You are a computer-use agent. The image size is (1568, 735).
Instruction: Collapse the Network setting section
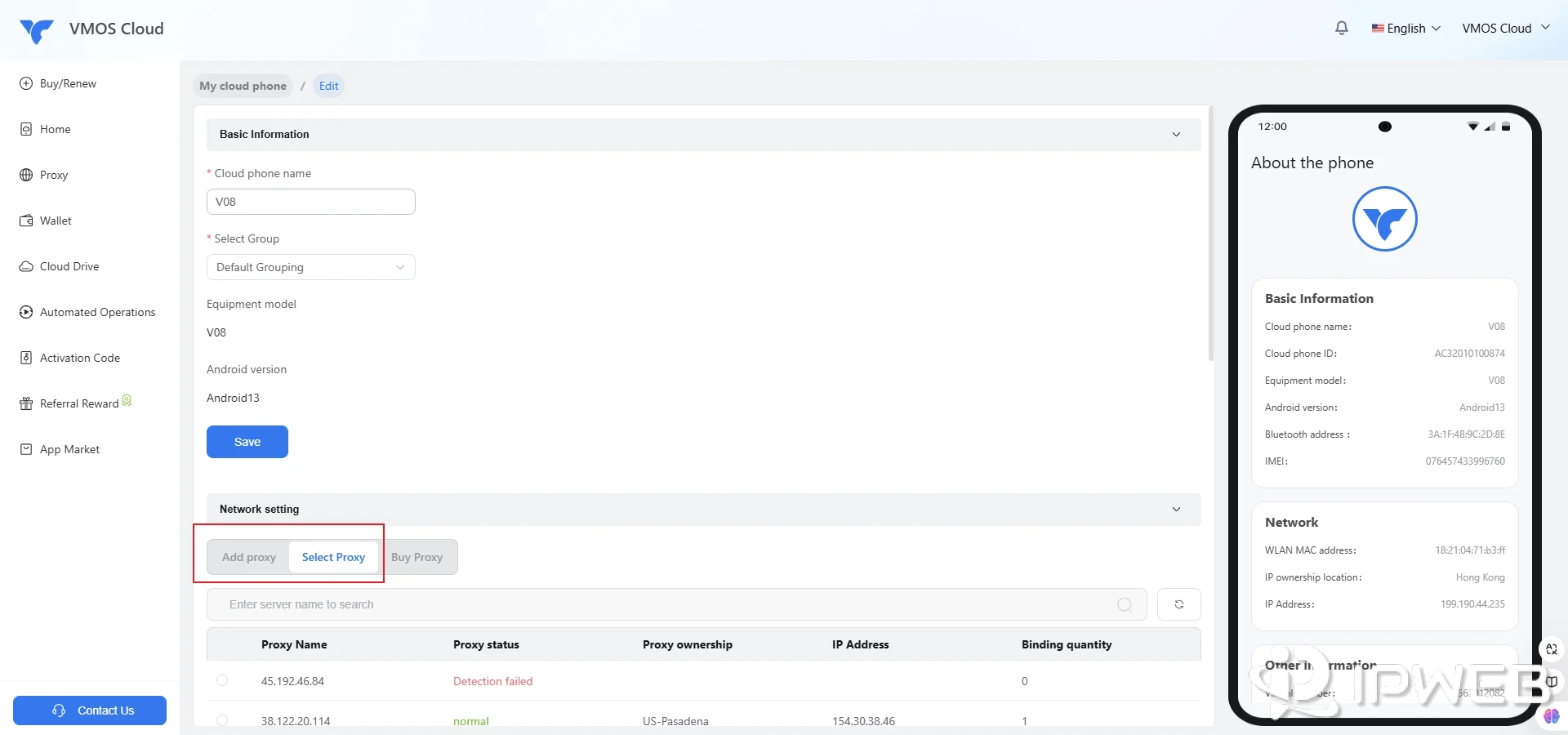point(1176,510)
